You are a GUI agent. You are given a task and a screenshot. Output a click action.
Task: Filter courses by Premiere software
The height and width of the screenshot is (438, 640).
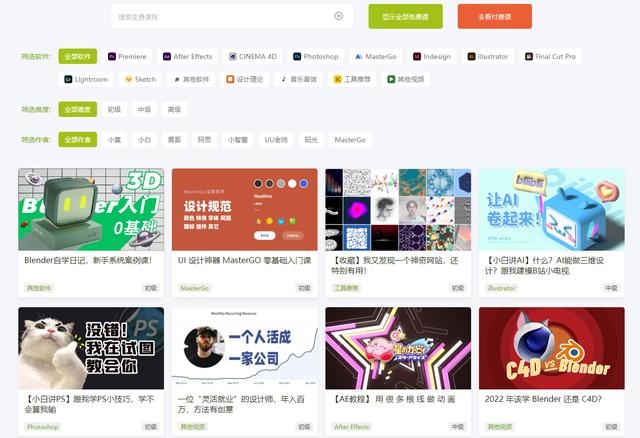point(127,56)
